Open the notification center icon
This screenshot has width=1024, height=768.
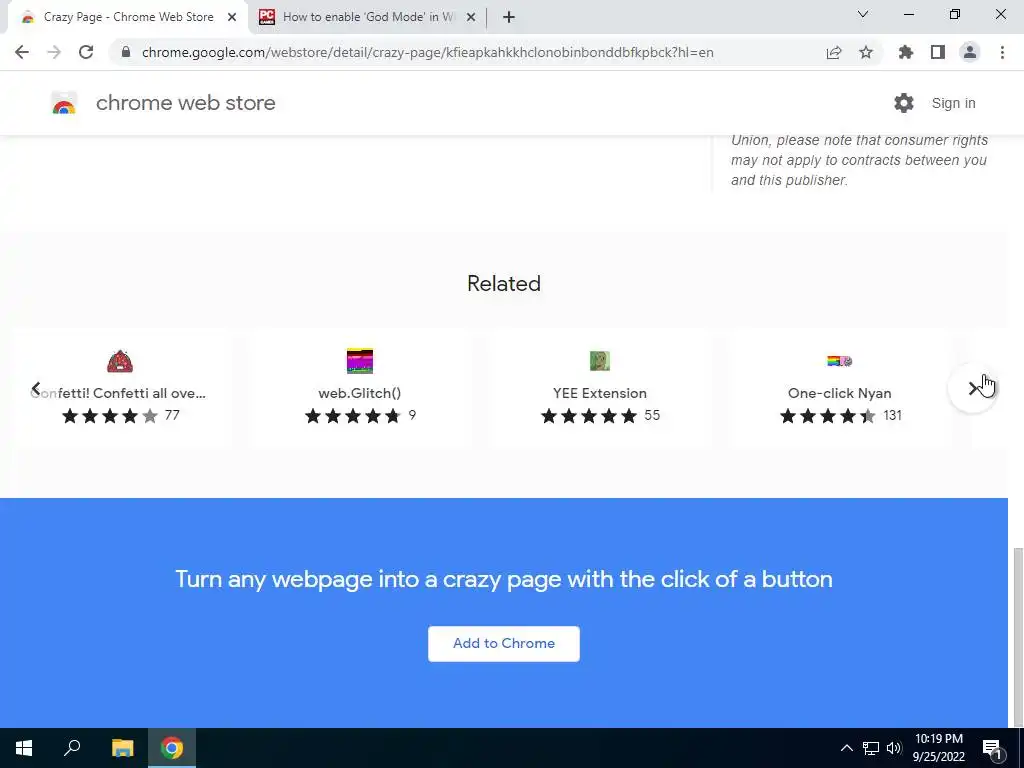(993, 748)
